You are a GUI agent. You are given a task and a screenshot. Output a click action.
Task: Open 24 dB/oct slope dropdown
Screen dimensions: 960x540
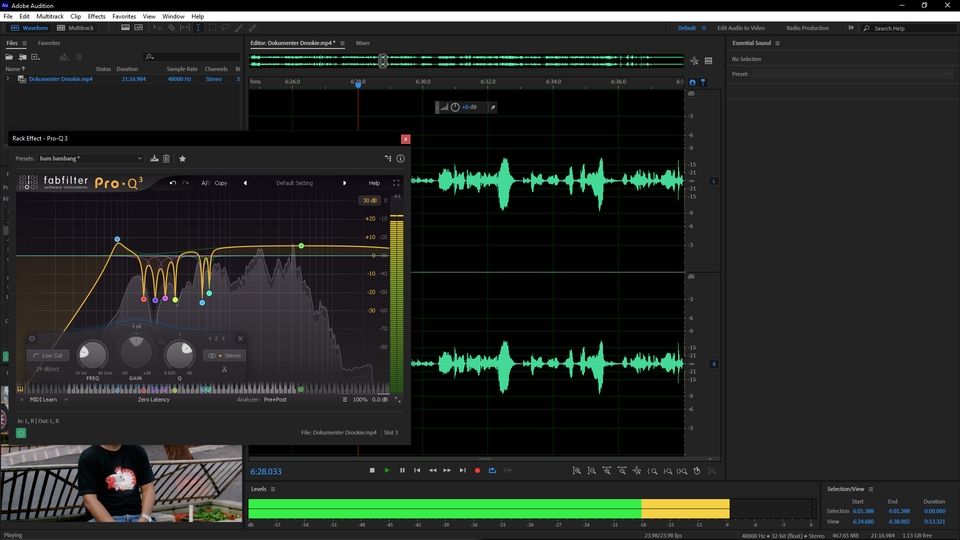click(48, 369)
